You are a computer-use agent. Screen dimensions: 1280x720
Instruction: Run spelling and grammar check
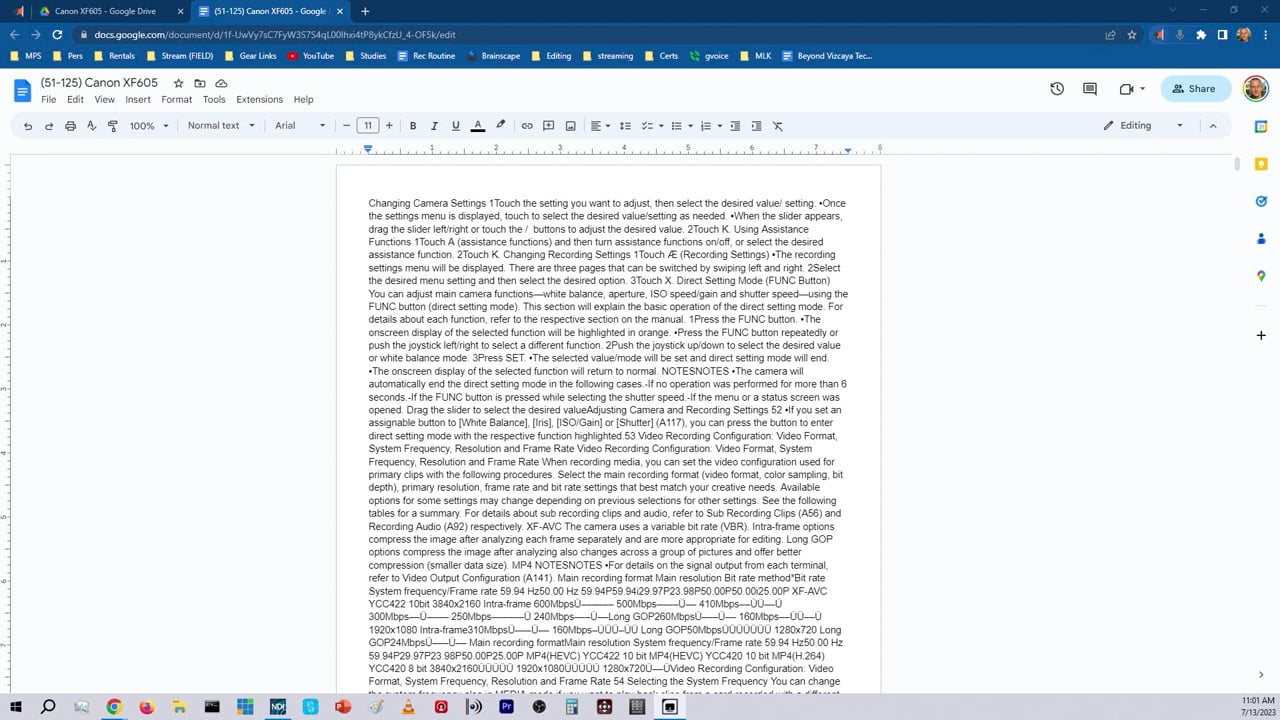pyautogui.click(x=91, y=126)
